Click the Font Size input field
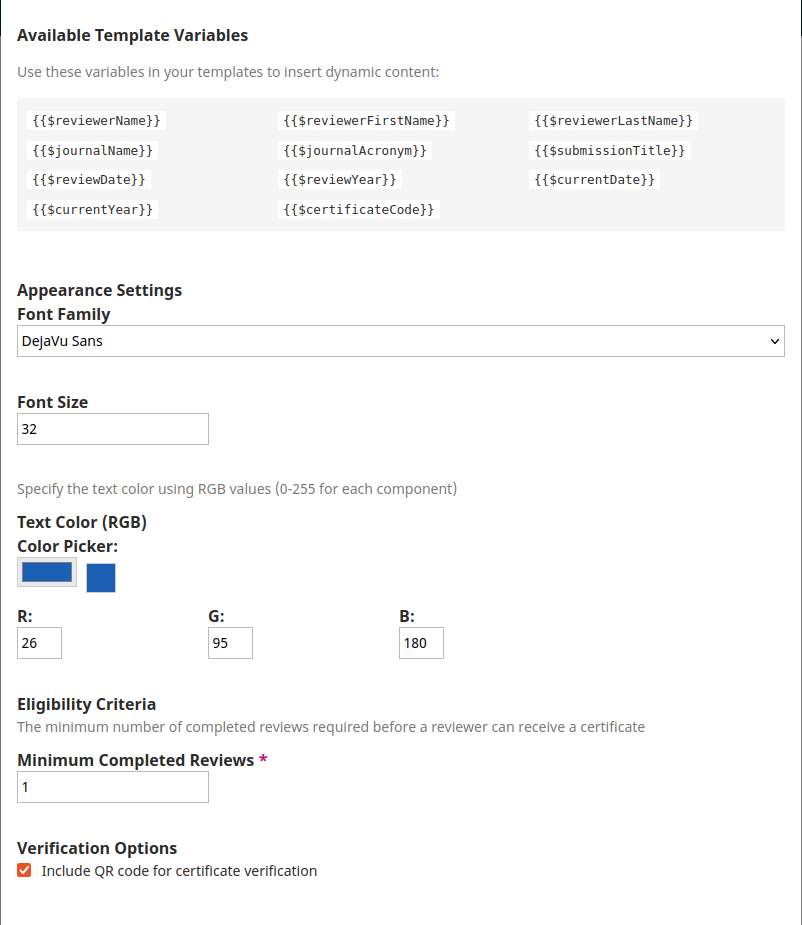This screenshot has height=925, width=802. [x=113, y=429]
